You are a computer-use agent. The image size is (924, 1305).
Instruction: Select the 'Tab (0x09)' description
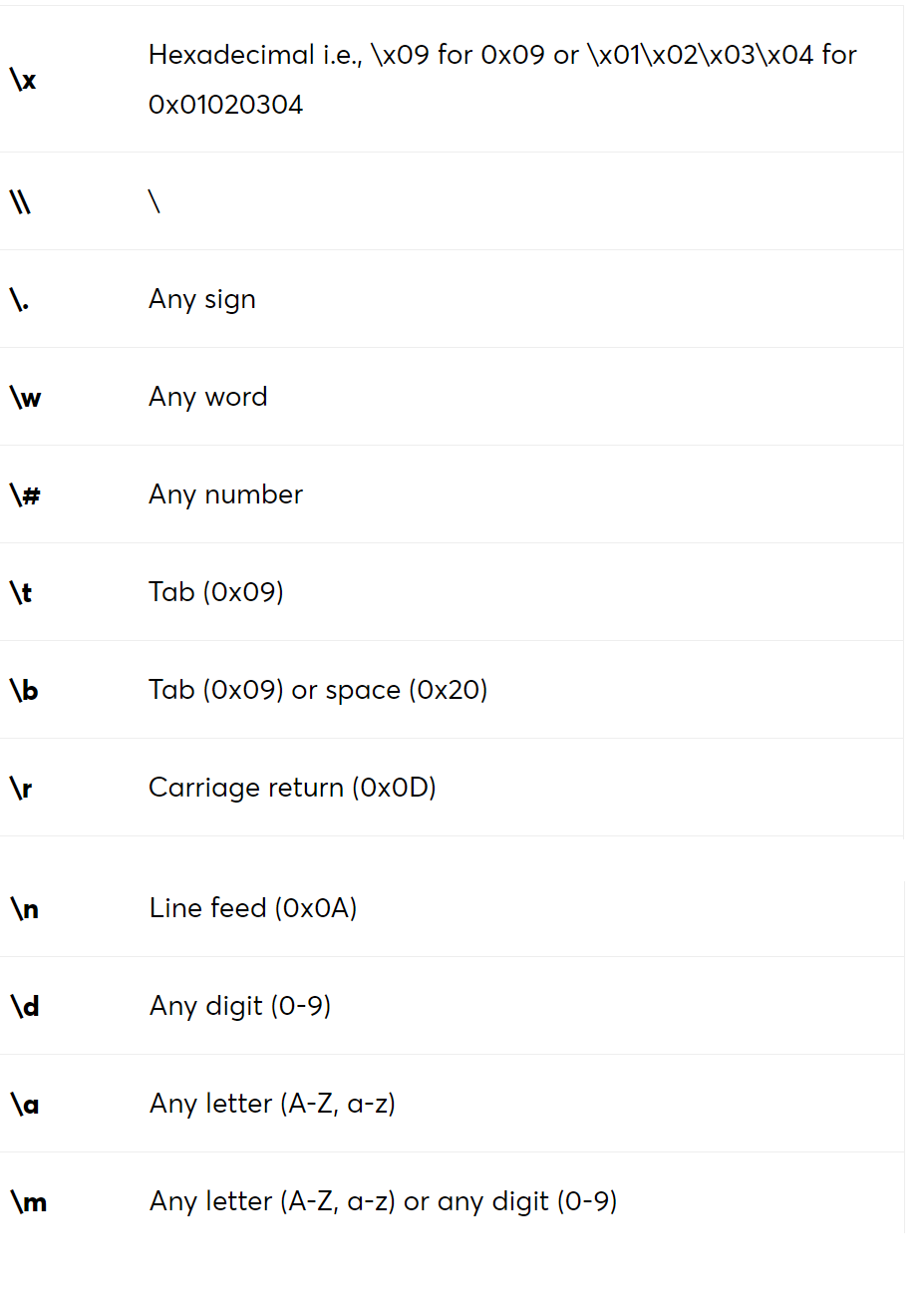216,592
